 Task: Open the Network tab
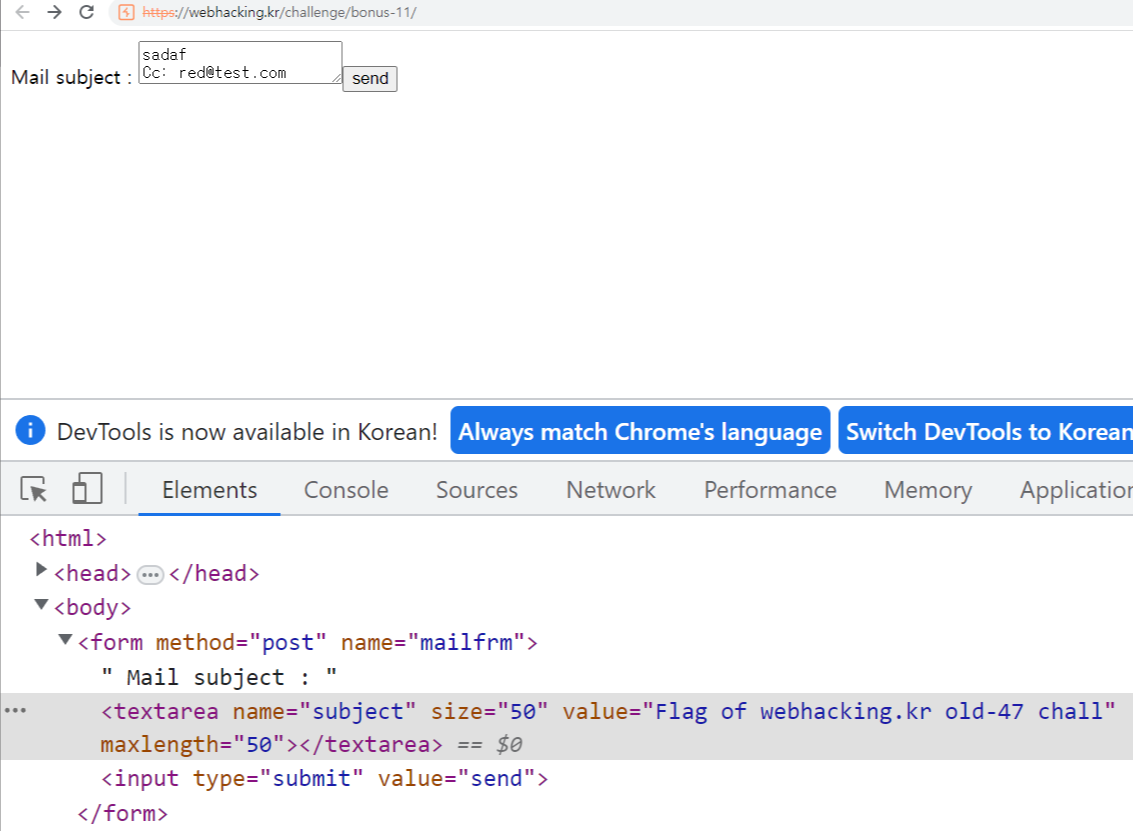coord(611,490)
